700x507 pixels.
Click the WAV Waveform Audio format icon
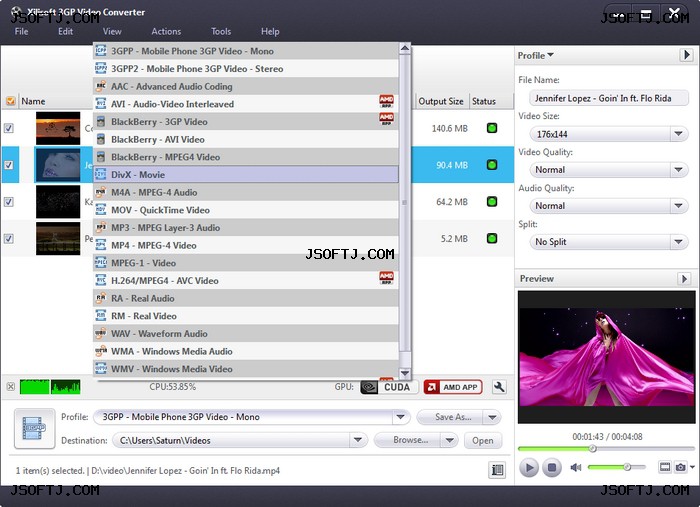point(101,333)
